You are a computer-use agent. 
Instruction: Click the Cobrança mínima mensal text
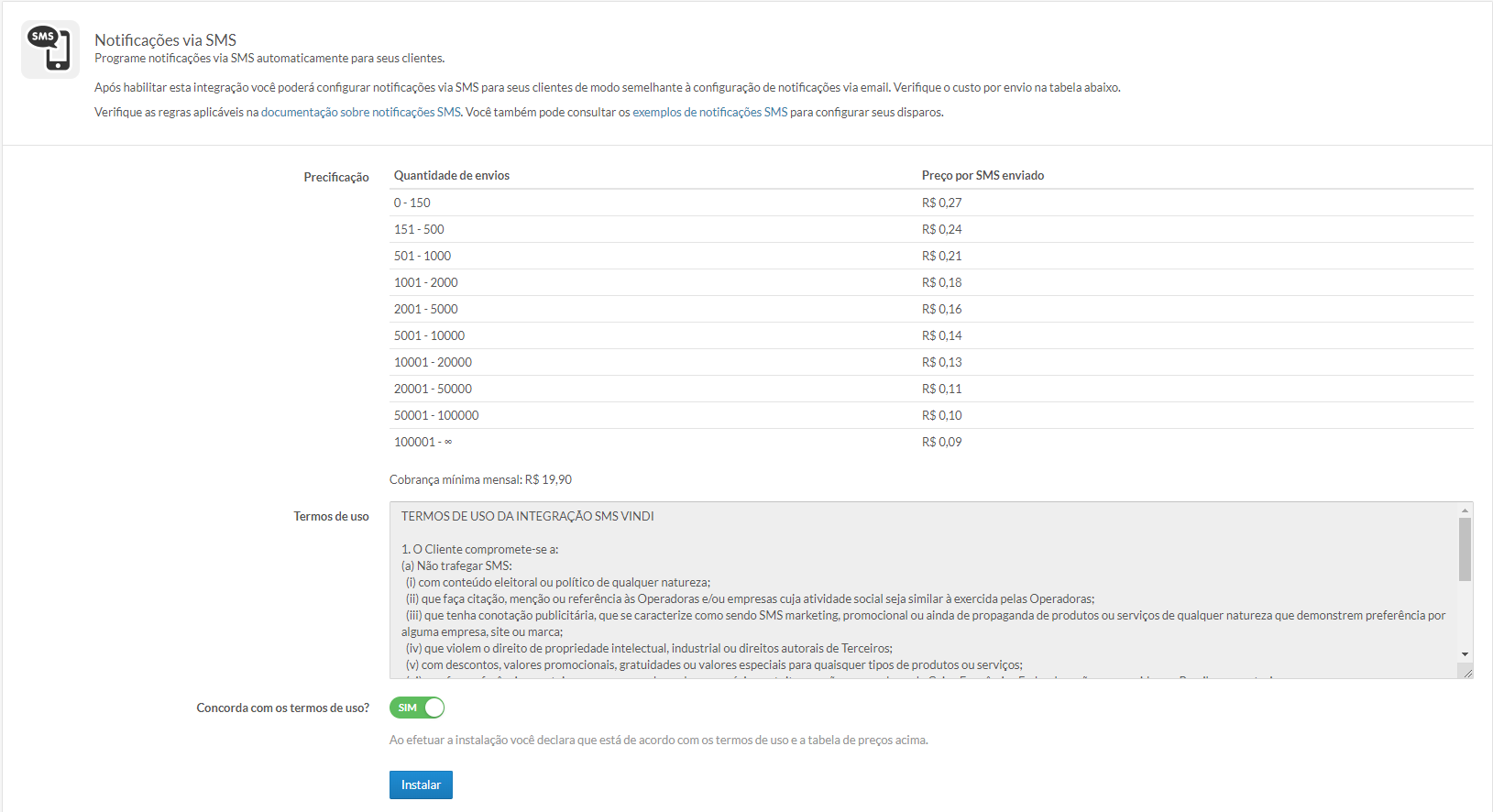pos(480,479)
